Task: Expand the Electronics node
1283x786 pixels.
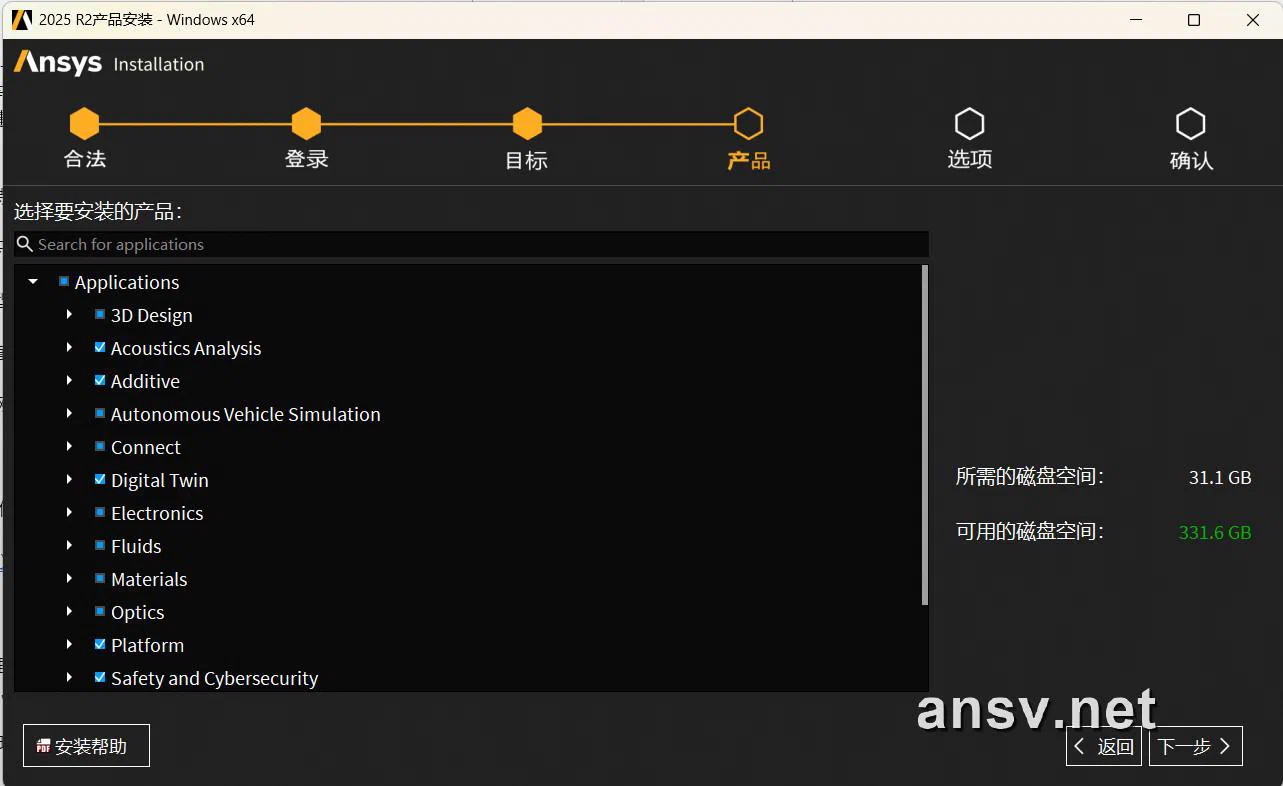Action: click(69, 513)
